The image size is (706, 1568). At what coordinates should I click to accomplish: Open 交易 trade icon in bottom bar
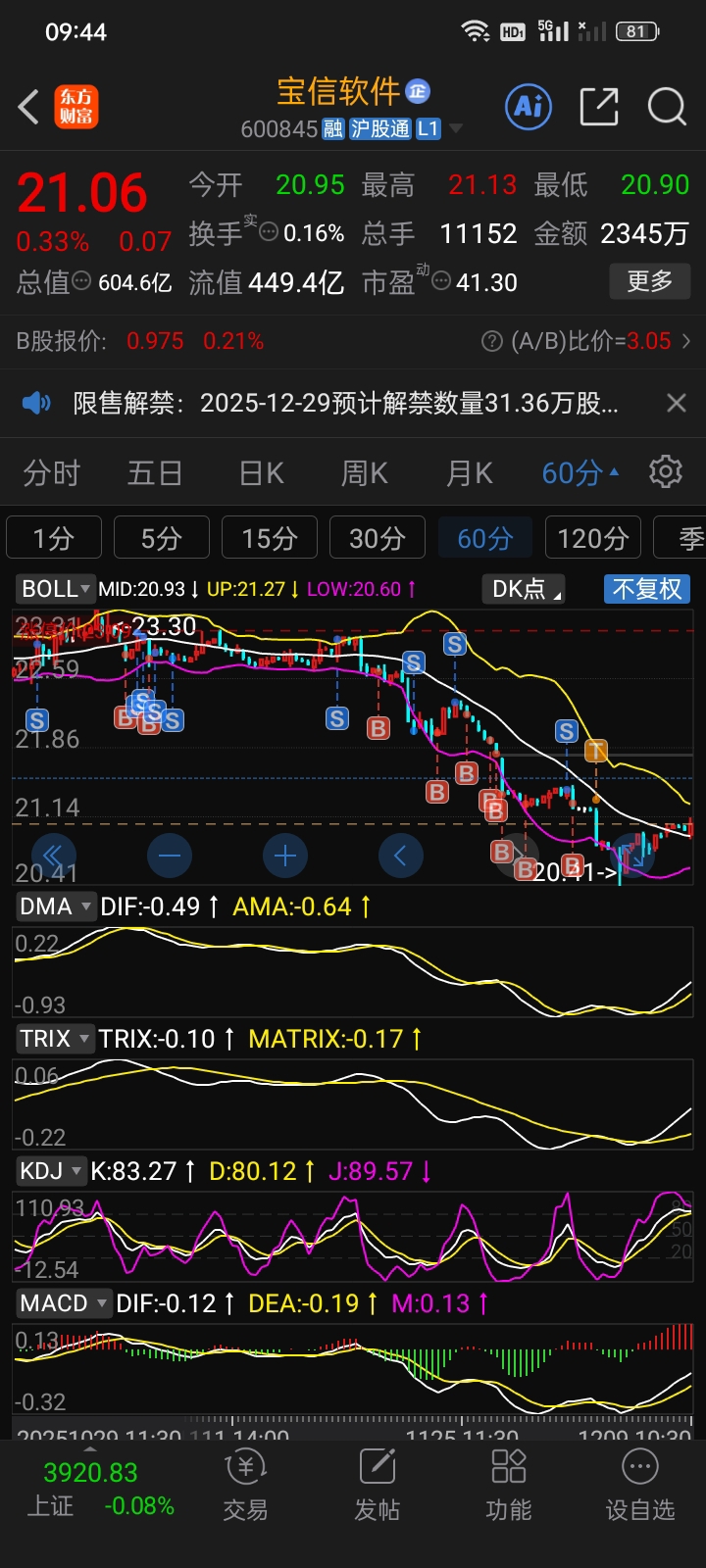[245, 1487]
